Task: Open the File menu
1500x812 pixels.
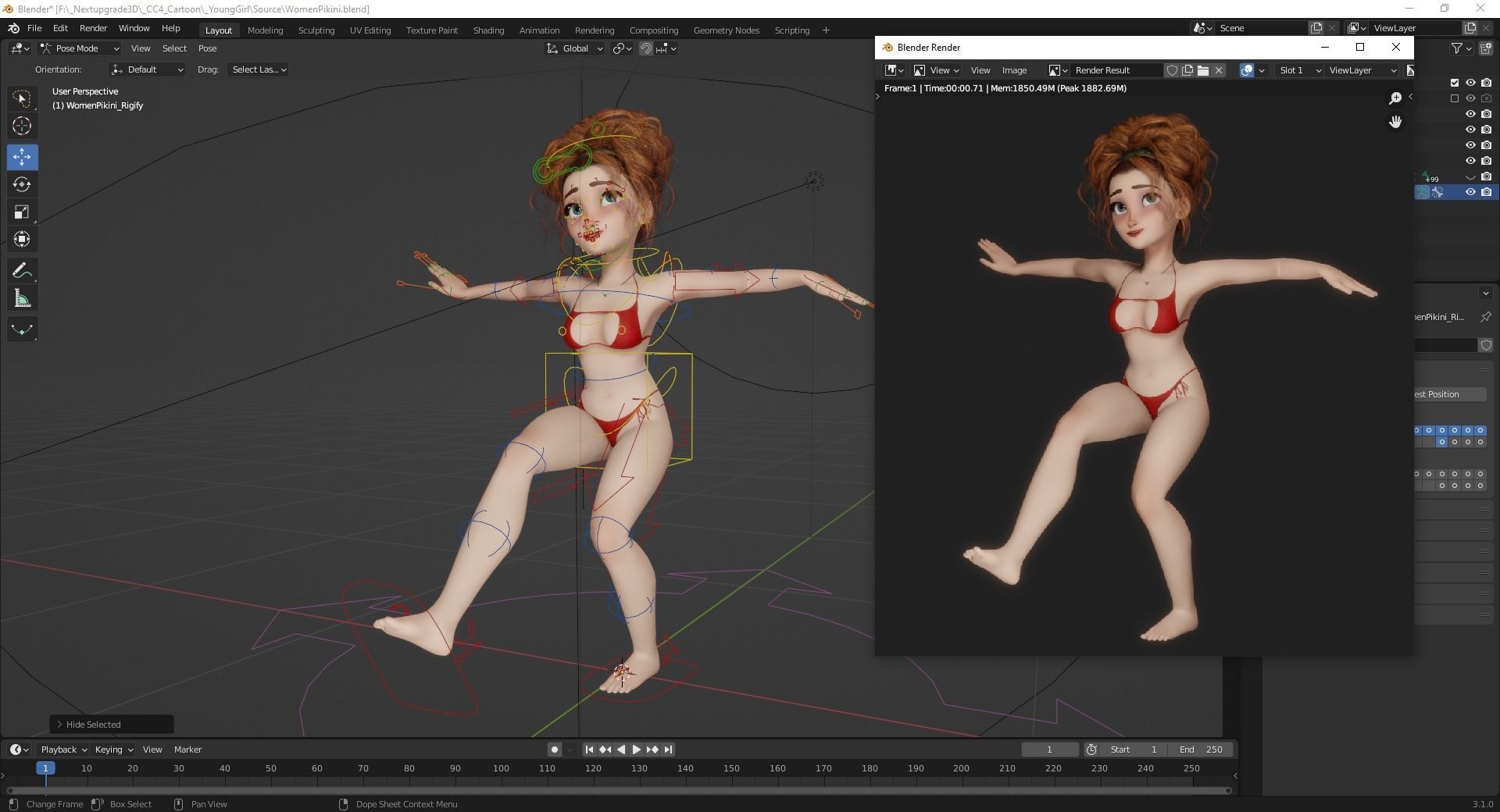Action: (34, 28)
